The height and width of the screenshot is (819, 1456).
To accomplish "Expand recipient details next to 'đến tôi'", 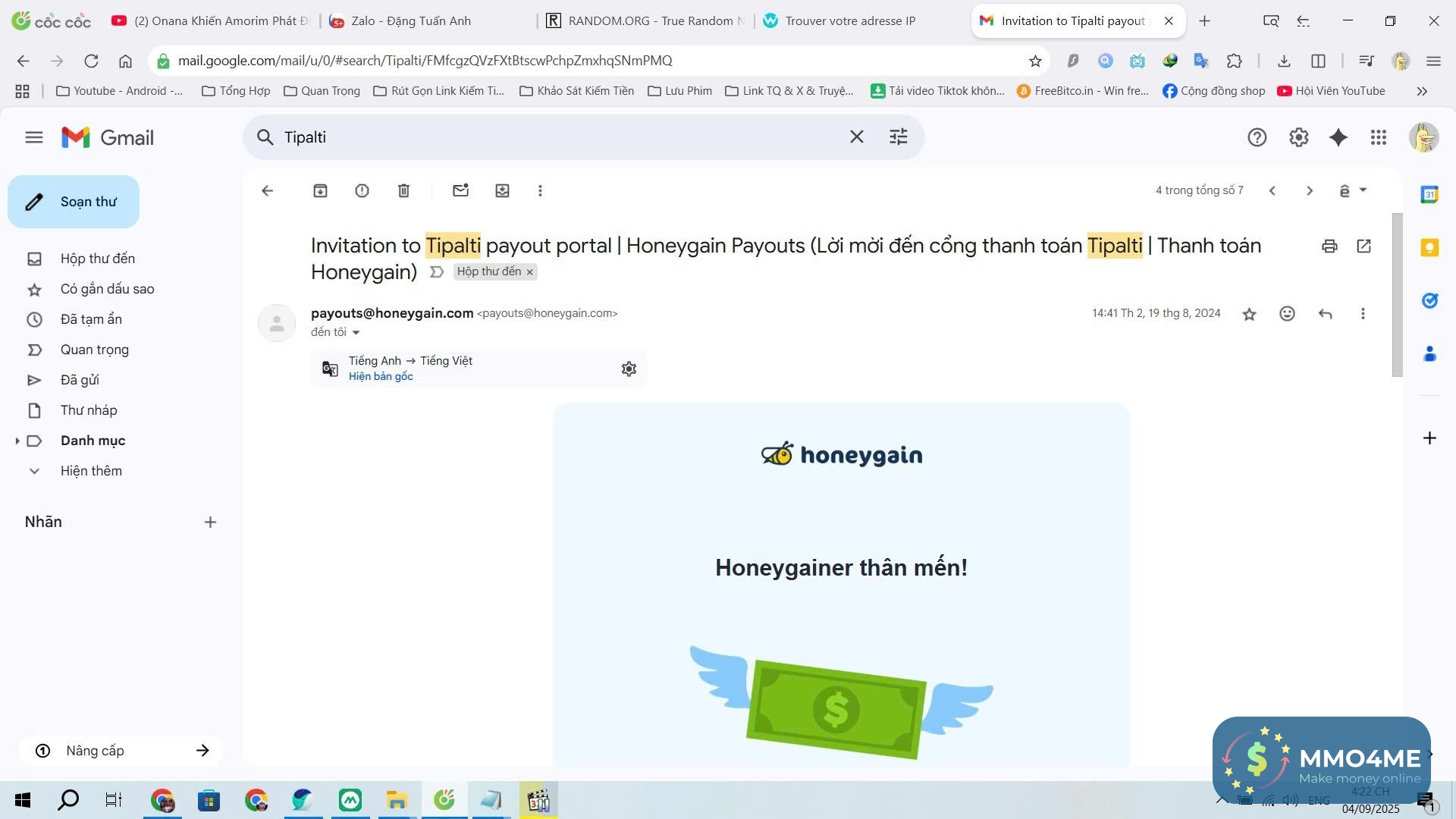I will click(x=356, y=332).
